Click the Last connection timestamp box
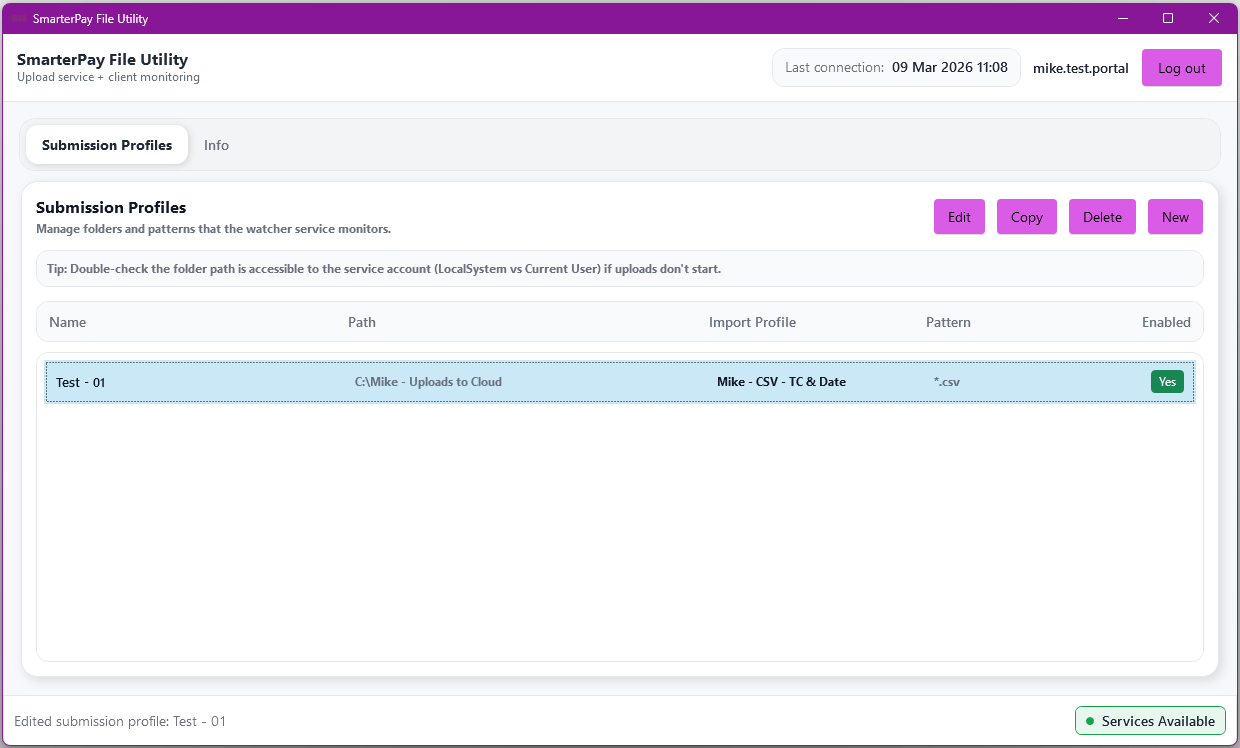Image resolution: width=1240 pixels, height=748 pixels. click(896, 68)
